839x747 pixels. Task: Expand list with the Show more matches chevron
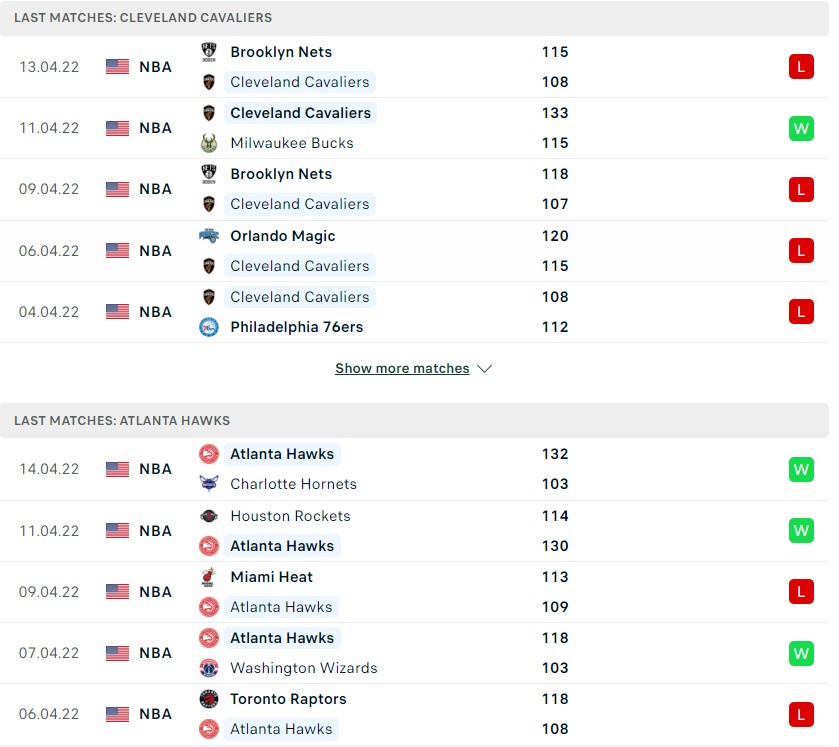(x=485, y=369)
